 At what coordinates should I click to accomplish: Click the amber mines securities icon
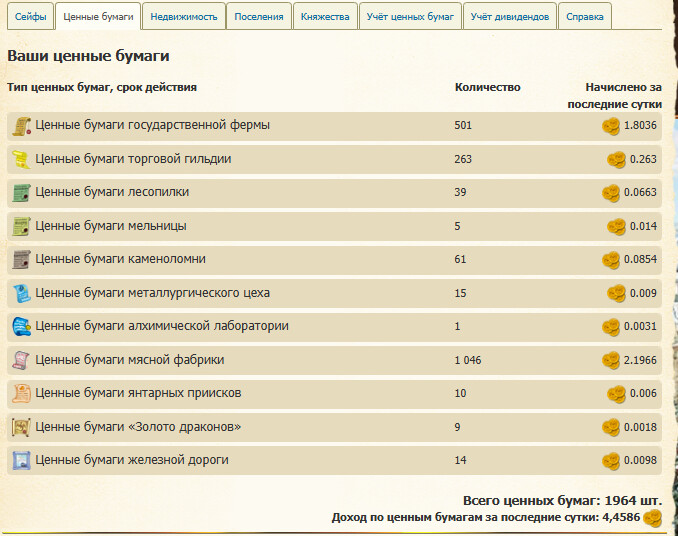[x=21, y=394]
